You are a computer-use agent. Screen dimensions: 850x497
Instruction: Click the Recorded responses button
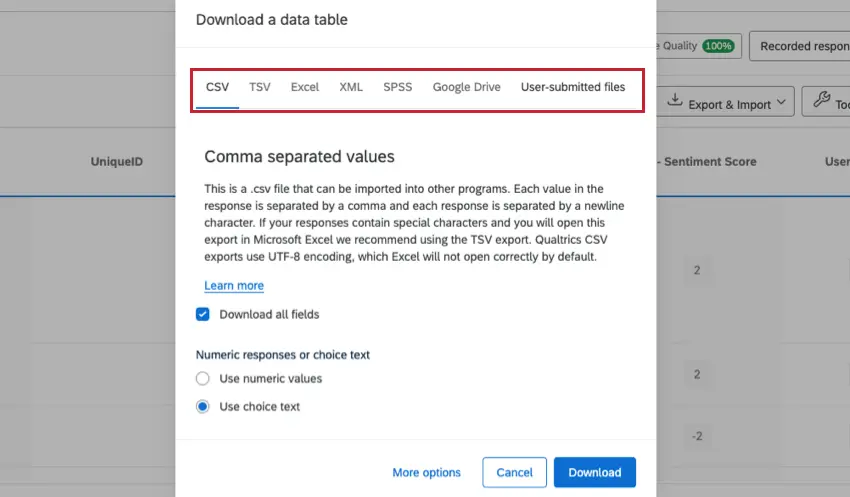(802, 46)
